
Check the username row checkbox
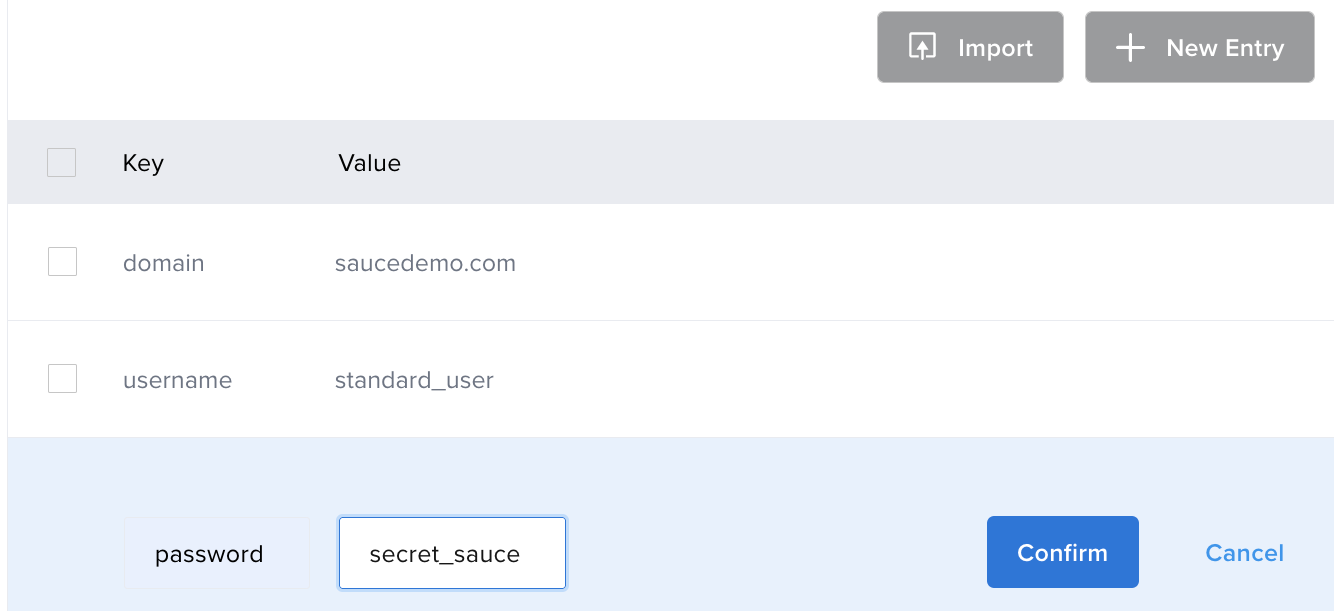62,379
